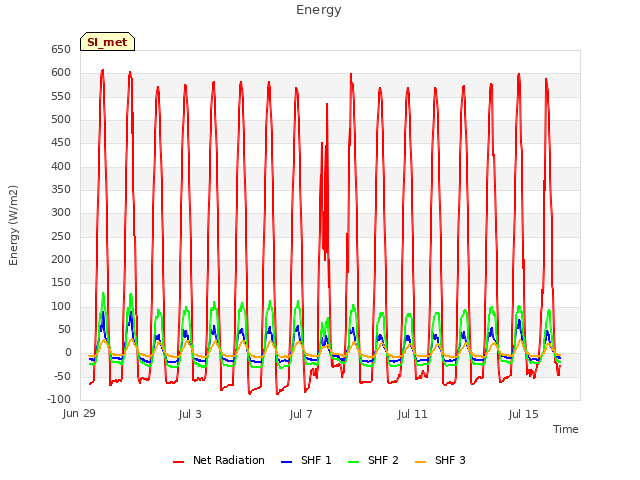The image size is (640, 480).
Task: Click the Jul 11 tick label
Action: pyautogui.click(x=412, y=414)
